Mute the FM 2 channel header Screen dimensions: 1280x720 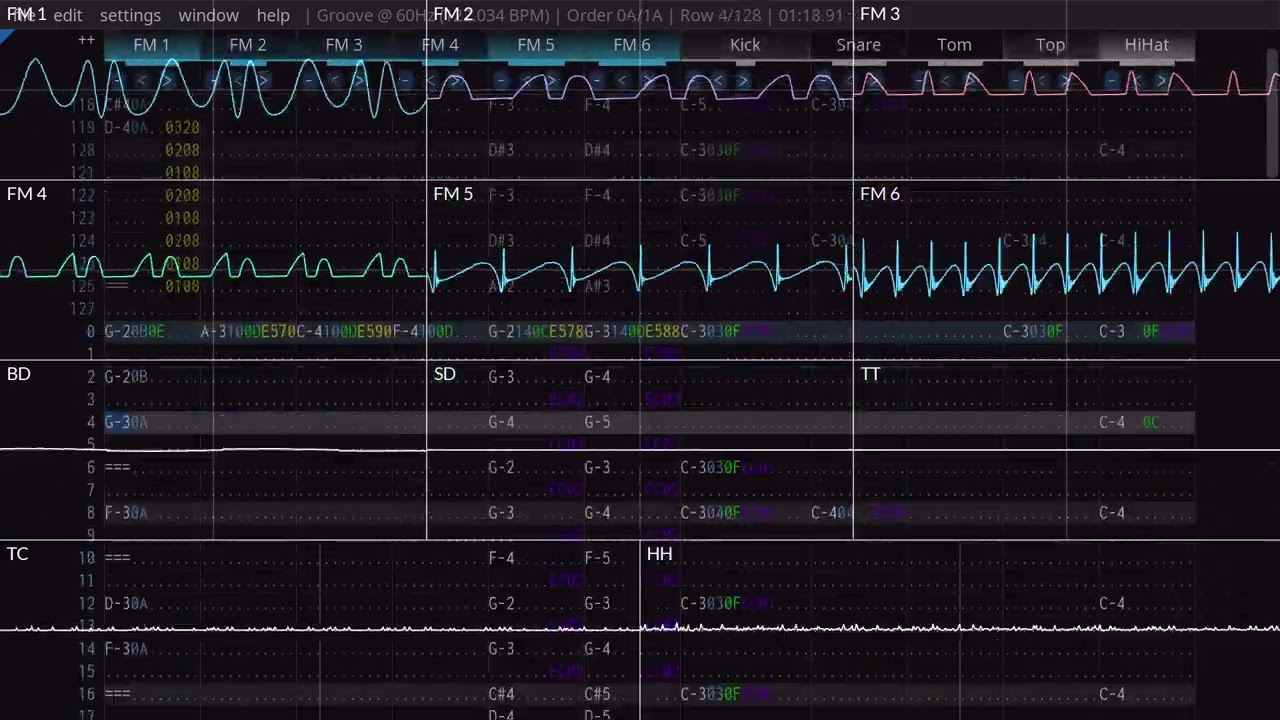tap(247, 45)
